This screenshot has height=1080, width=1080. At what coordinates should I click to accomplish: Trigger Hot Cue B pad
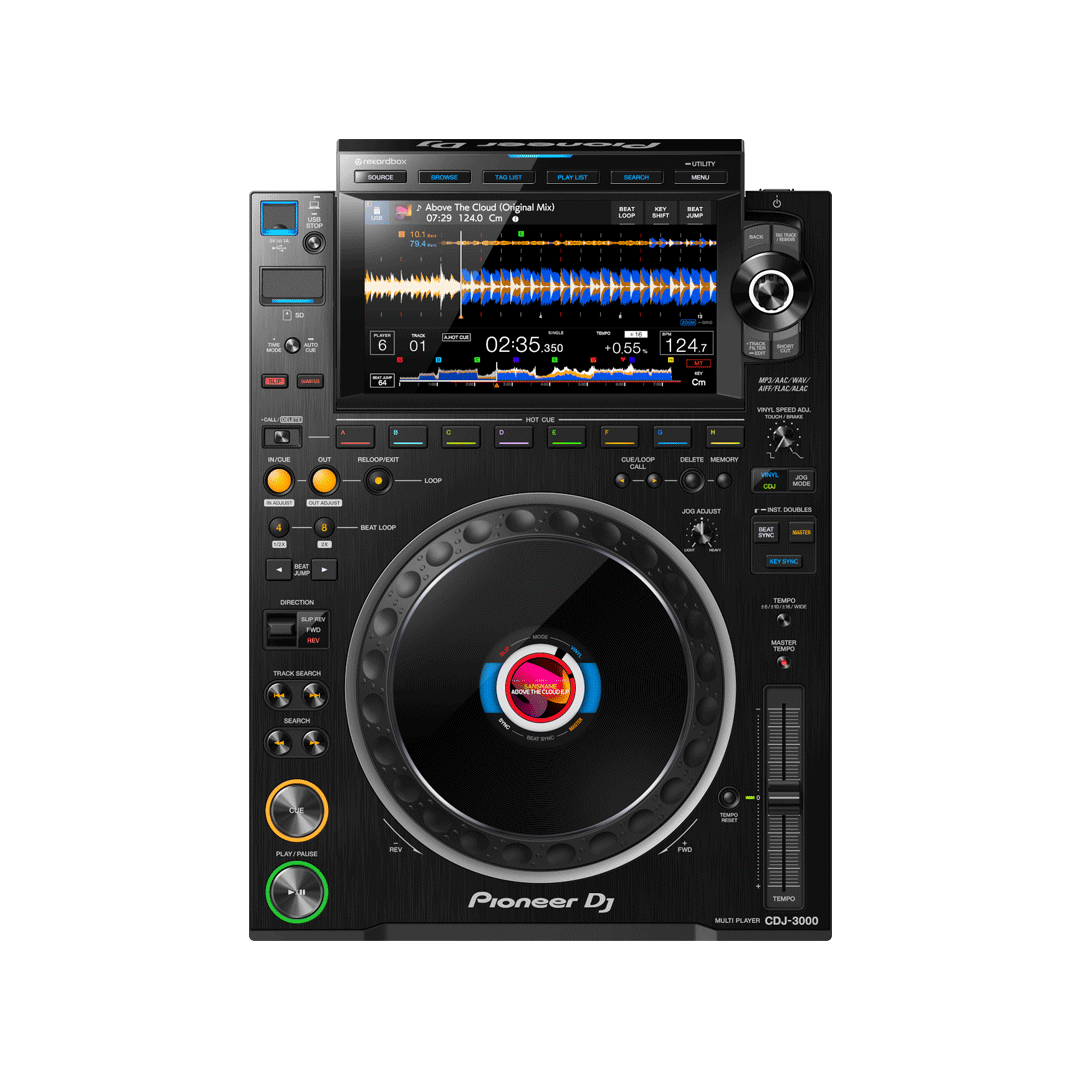[408, 437]
